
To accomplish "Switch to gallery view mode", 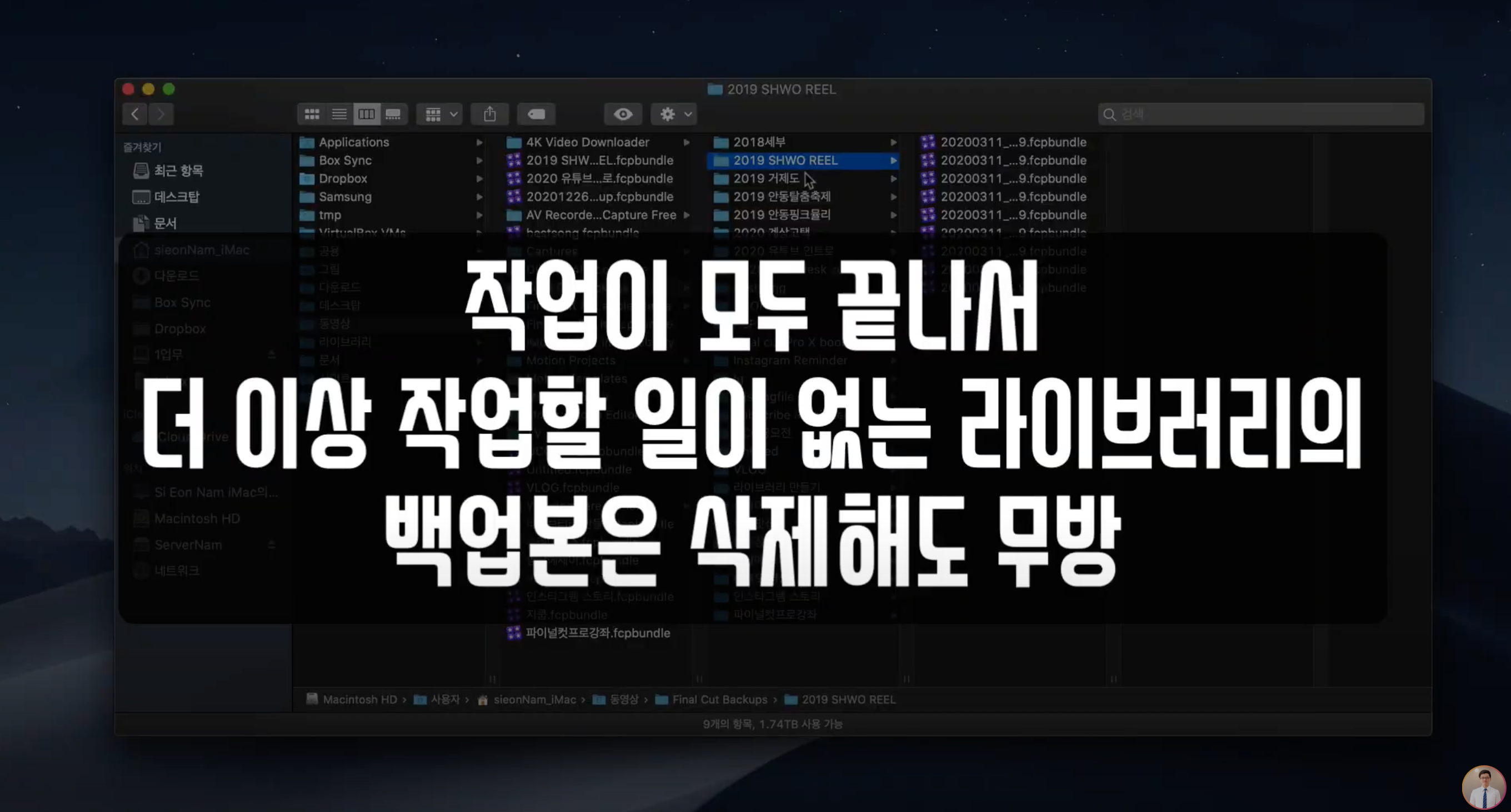I will click(x=394, y=114).
